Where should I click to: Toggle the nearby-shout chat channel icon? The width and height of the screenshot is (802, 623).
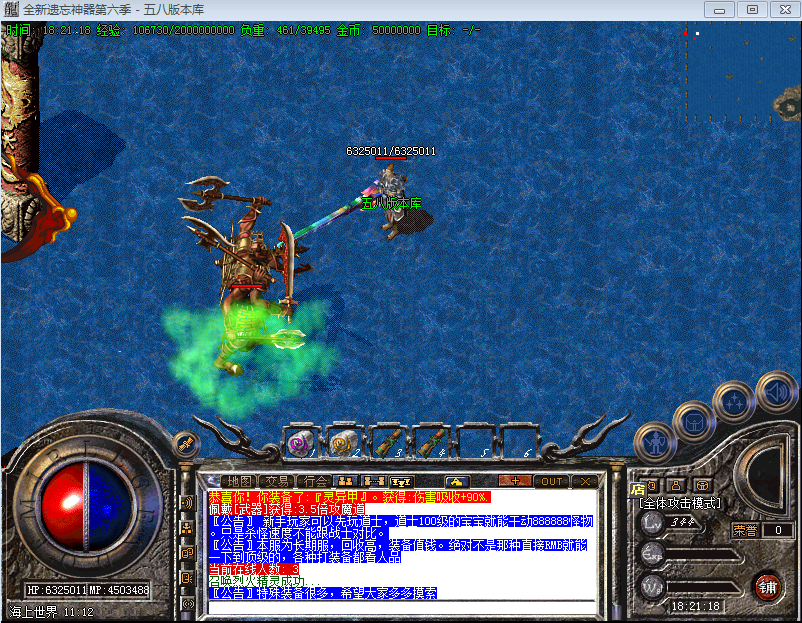(187, 503)
